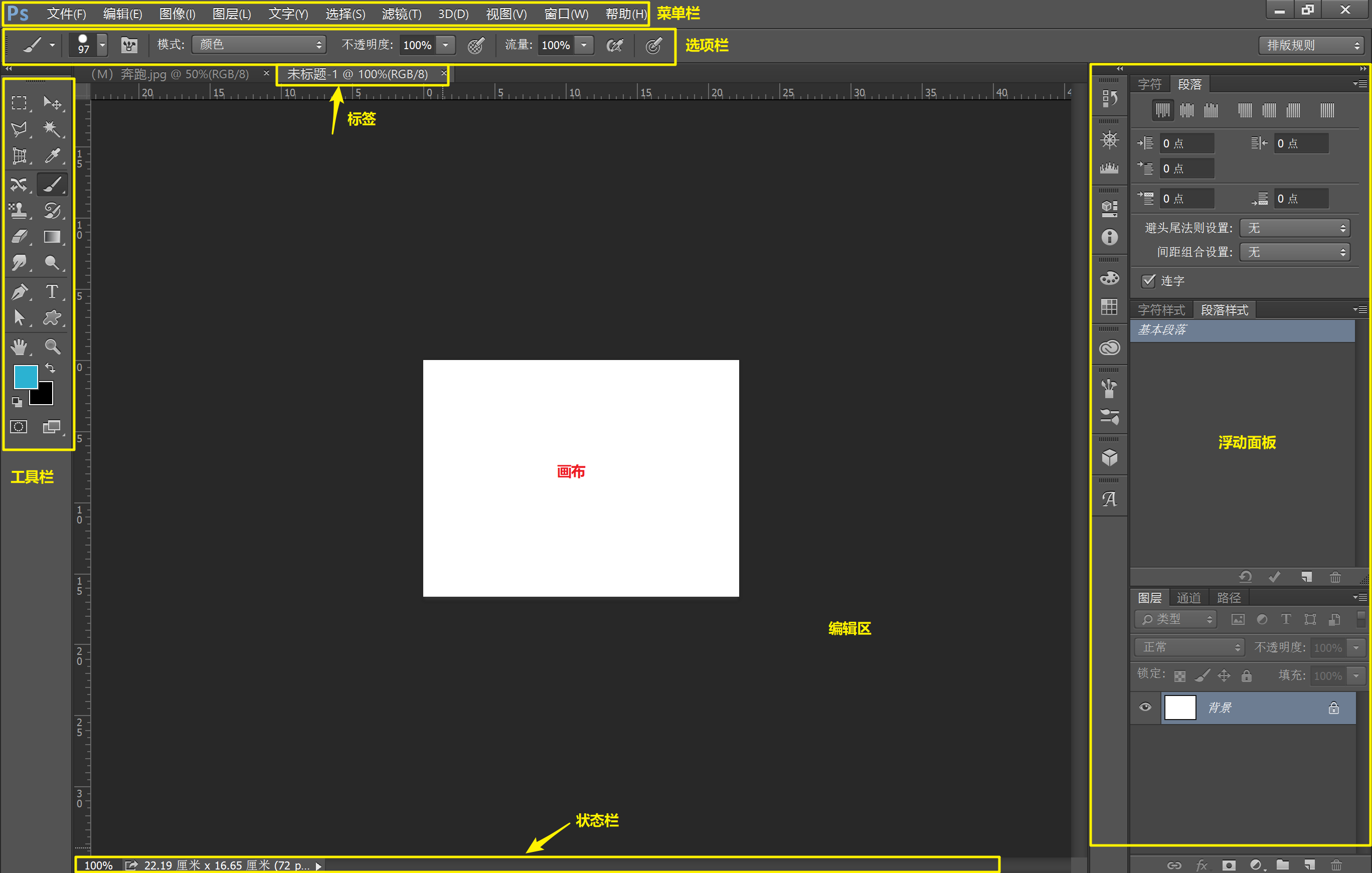Select the Eraser tool
Image resolution: width=1372 pixels, height=873 pixels.
pyautogui.click(x=19, y=237)
